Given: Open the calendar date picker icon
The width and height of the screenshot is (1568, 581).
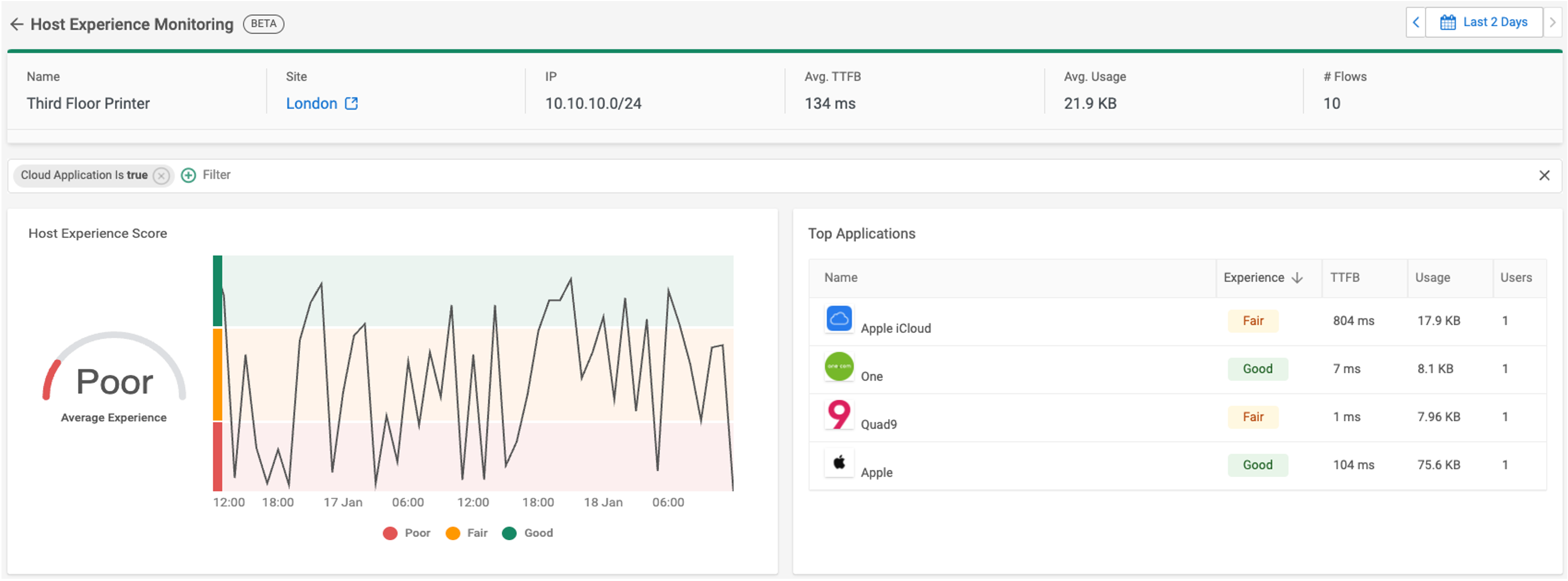Looking at the screenshot, I should pyautogui.click(x=1448, y=22).
